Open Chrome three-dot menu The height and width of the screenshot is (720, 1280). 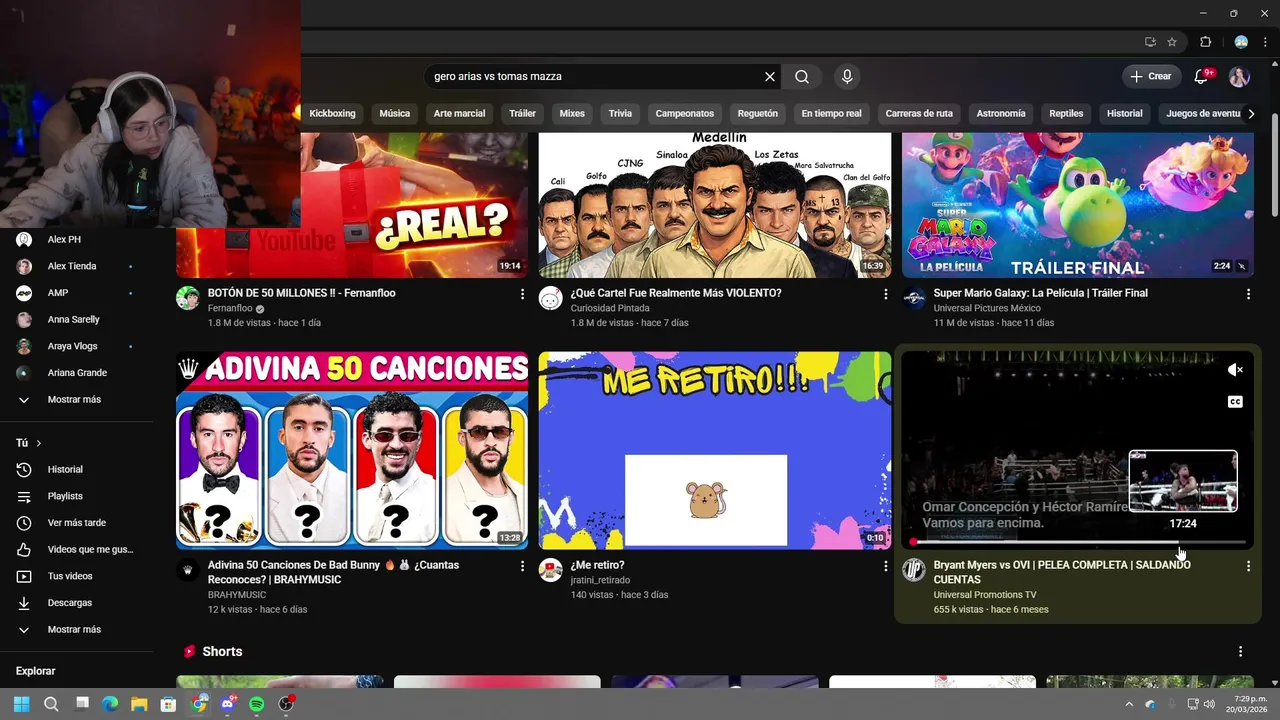1267,42
